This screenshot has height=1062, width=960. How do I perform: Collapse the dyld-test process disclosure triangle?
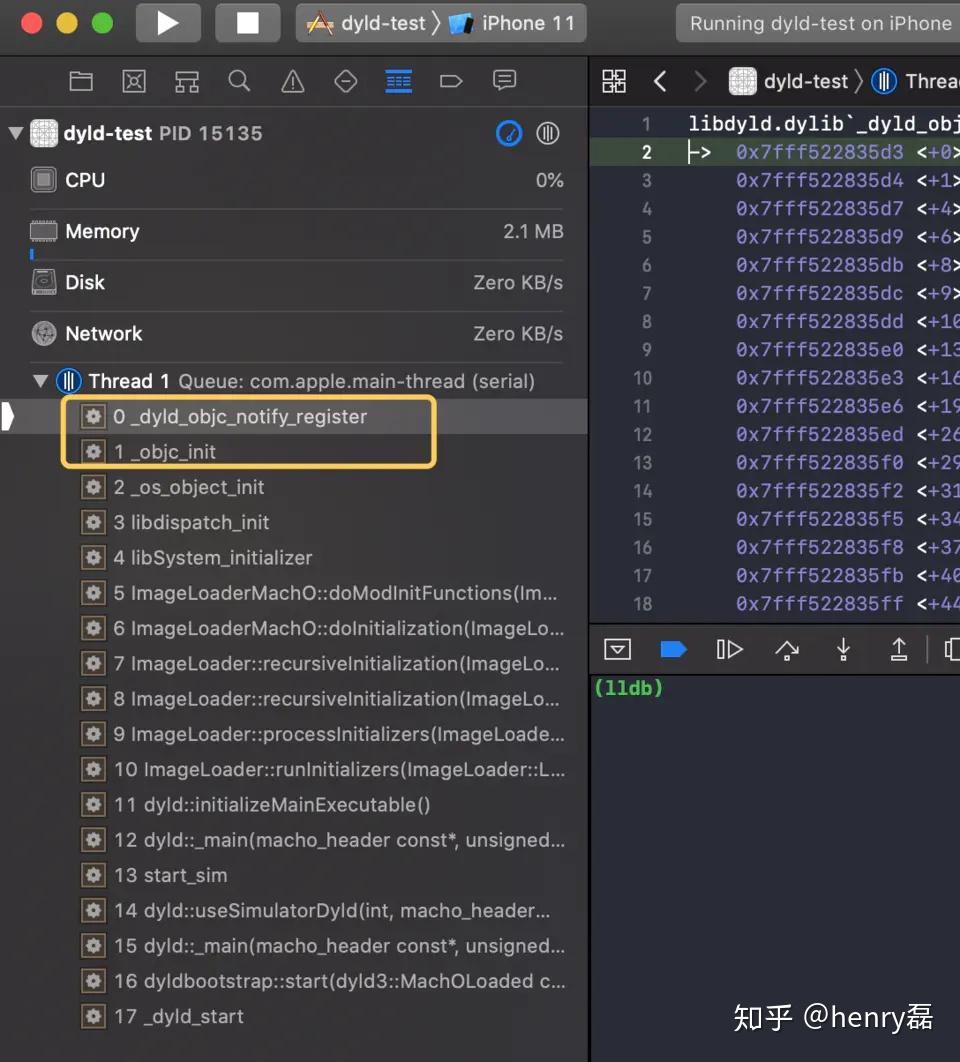coord(15,133)
